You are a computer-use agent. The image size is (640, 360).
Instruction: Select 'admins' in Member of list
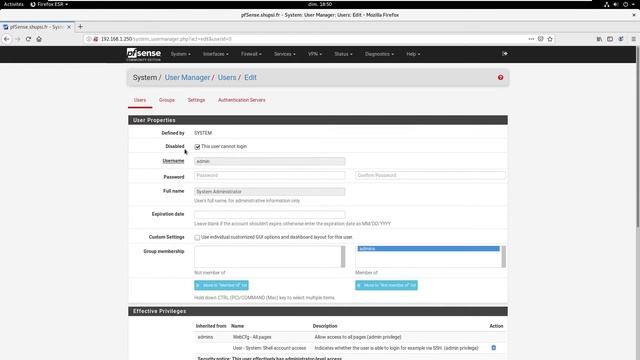click(428, 249)
